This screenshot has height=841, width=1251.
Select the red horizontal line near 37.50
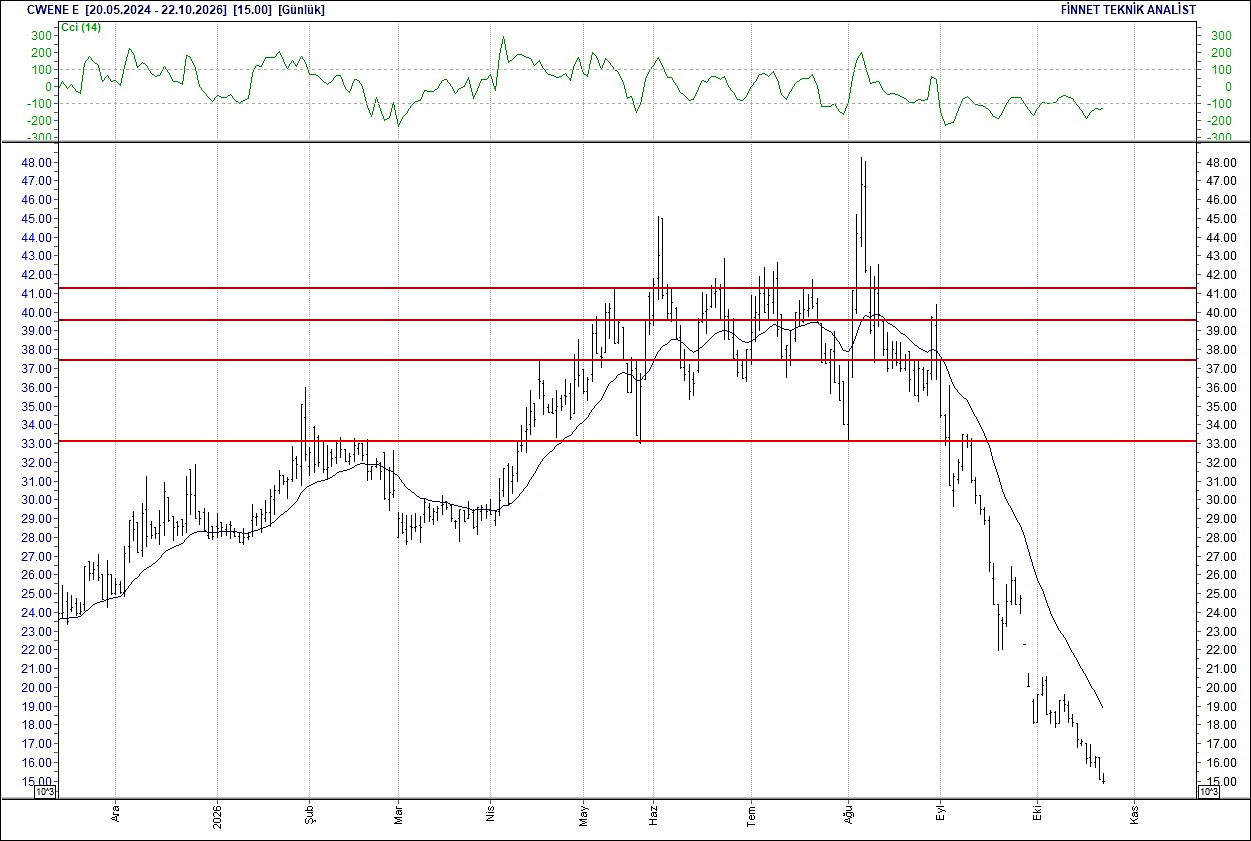[625, 360]
